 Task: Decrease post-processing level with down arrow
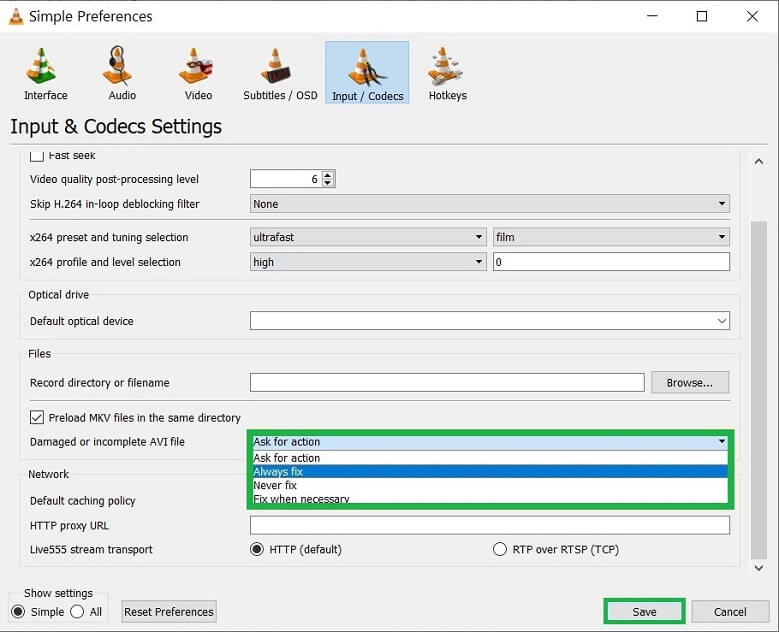328,183
